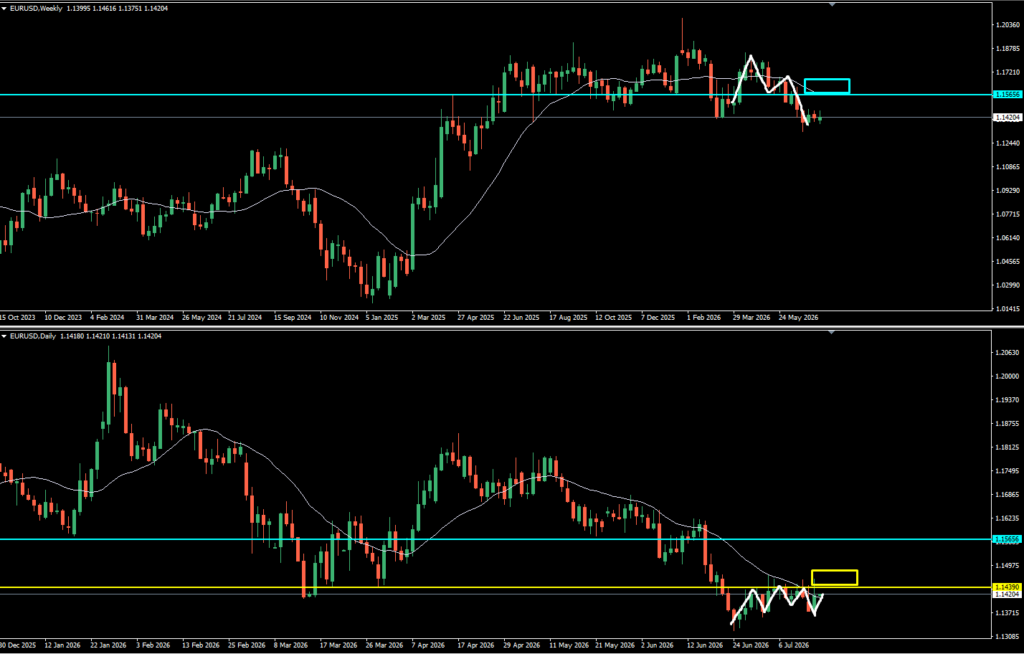Click the 15 Sep 2024 date label
1024x654 pixels.
pos(293,318)
